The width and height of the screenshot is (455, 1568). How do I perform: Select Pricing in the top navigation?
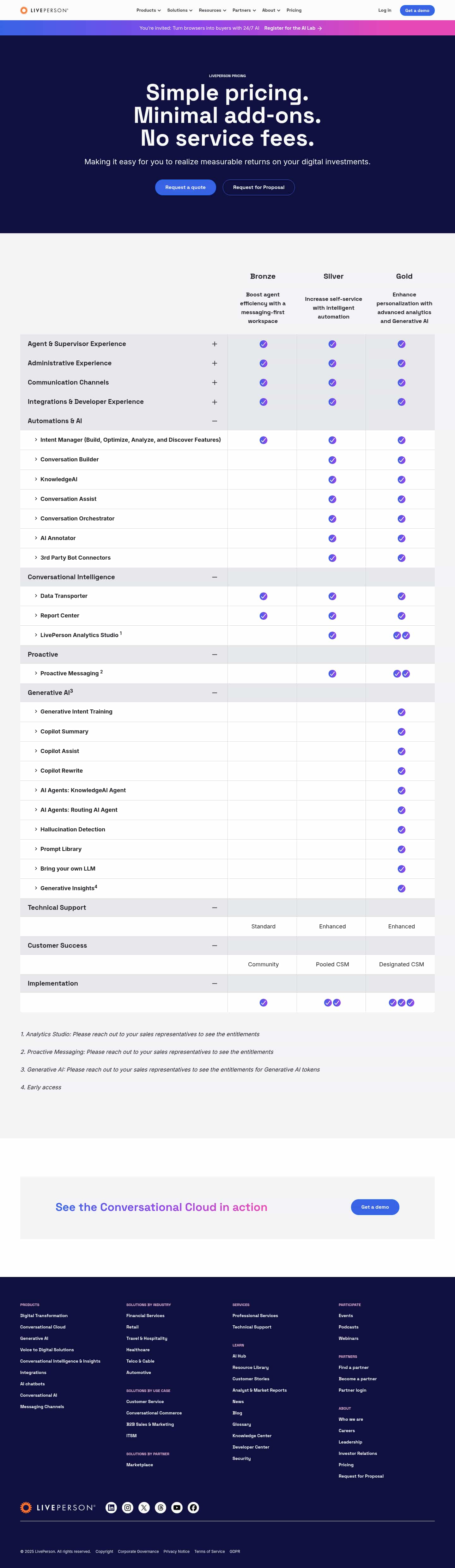[294, 10]
